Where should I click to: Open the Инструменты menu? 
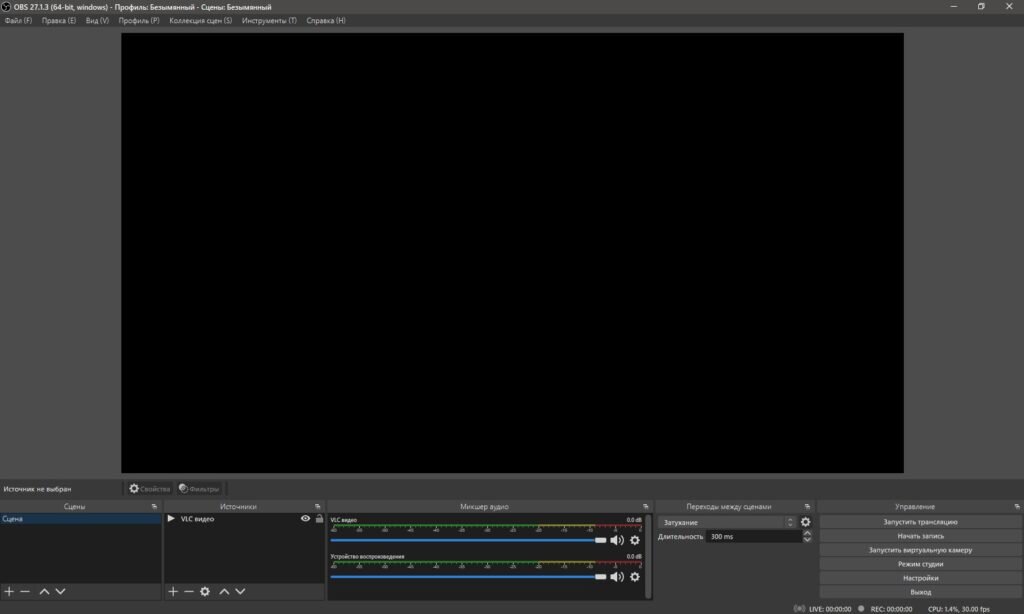point(269,20)
